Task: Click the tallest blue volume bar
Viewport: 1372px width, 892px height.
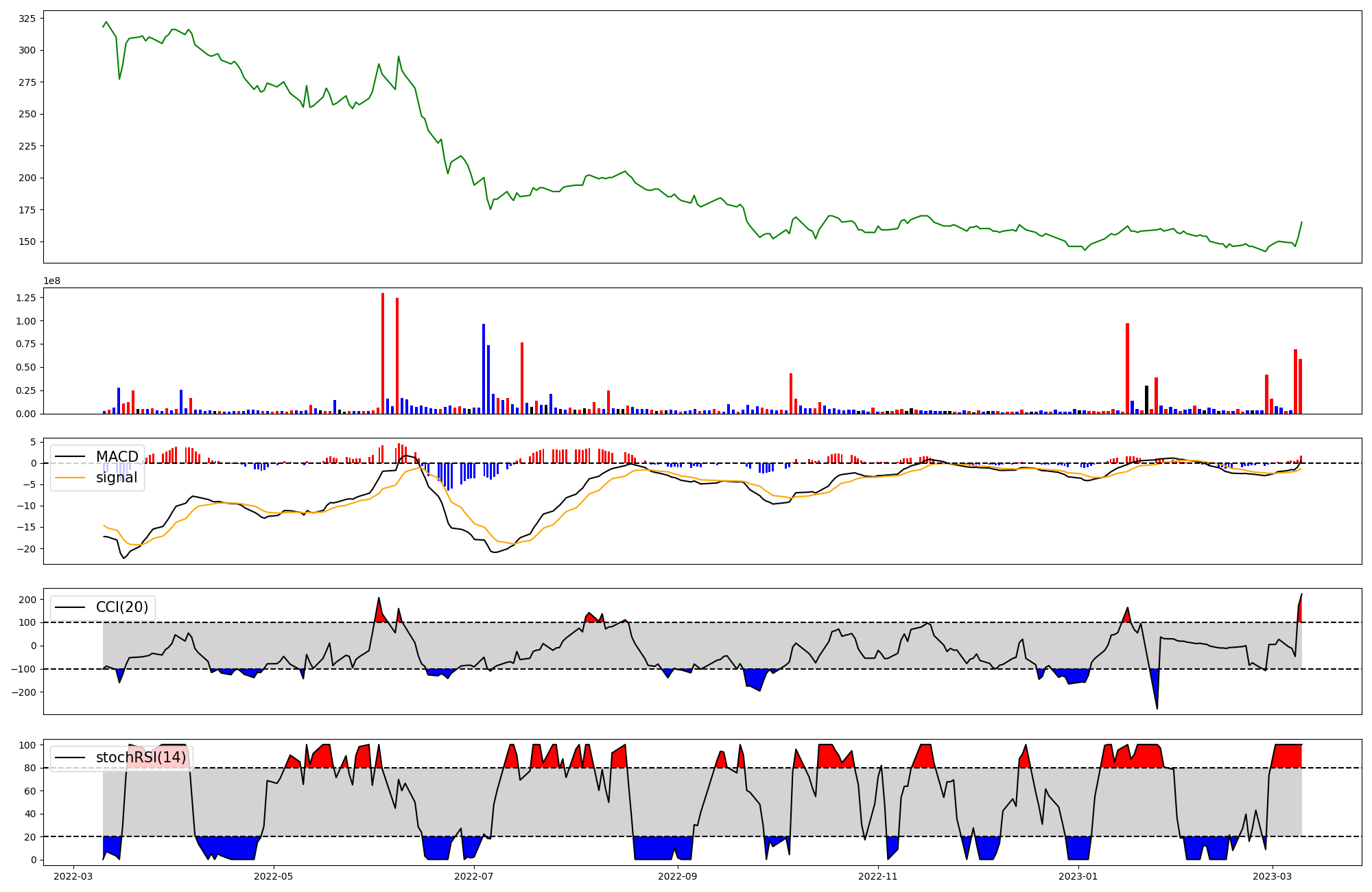Action: coord(484,368)
